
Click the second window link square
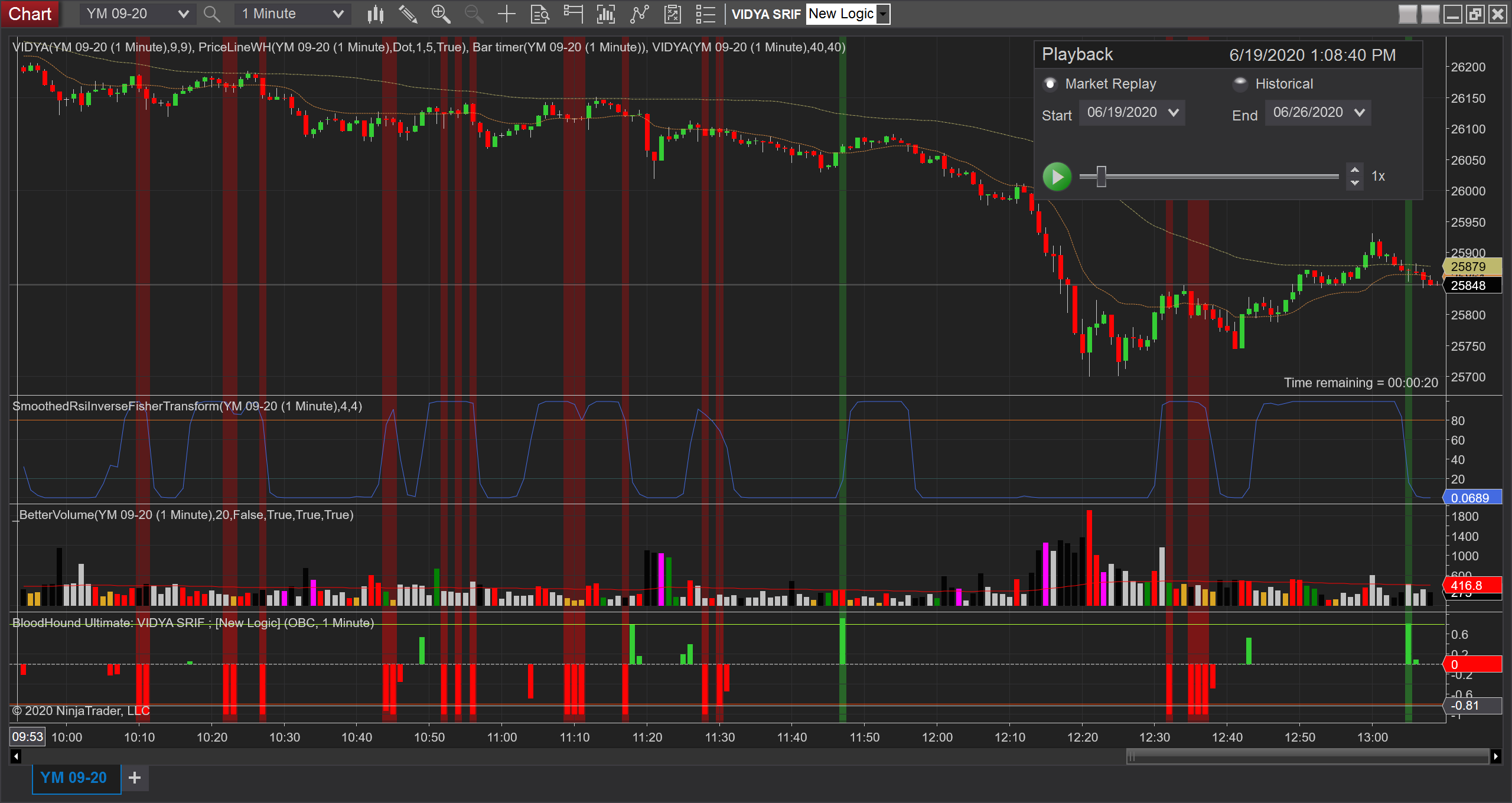click(x=1430, y=14)
